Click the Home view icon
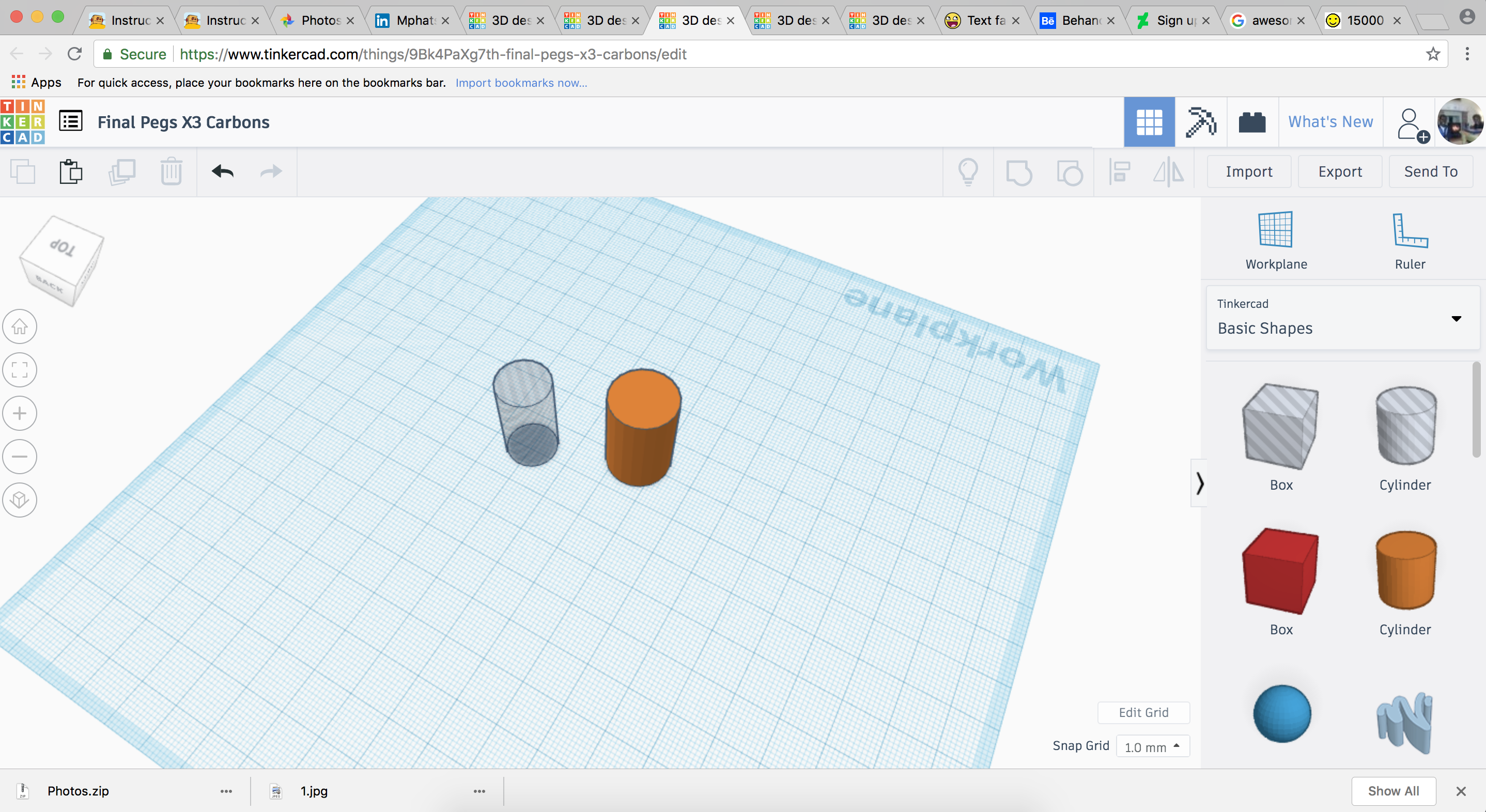 point(20,327)
